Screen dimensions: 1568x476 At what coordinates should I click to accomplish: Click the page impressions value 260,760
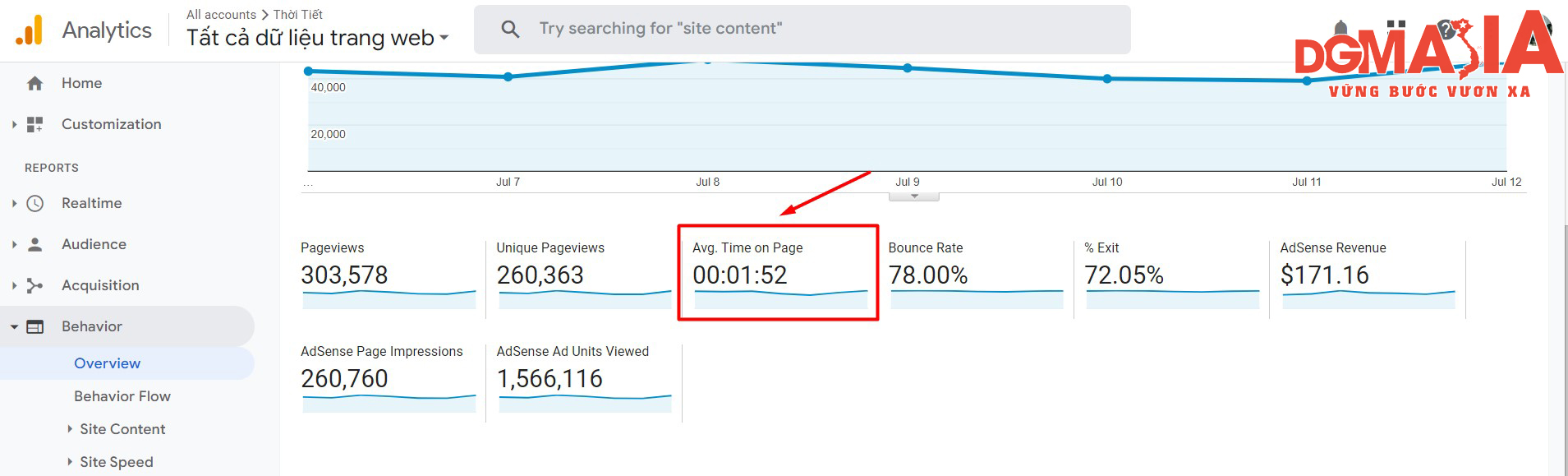click(344, 378)
